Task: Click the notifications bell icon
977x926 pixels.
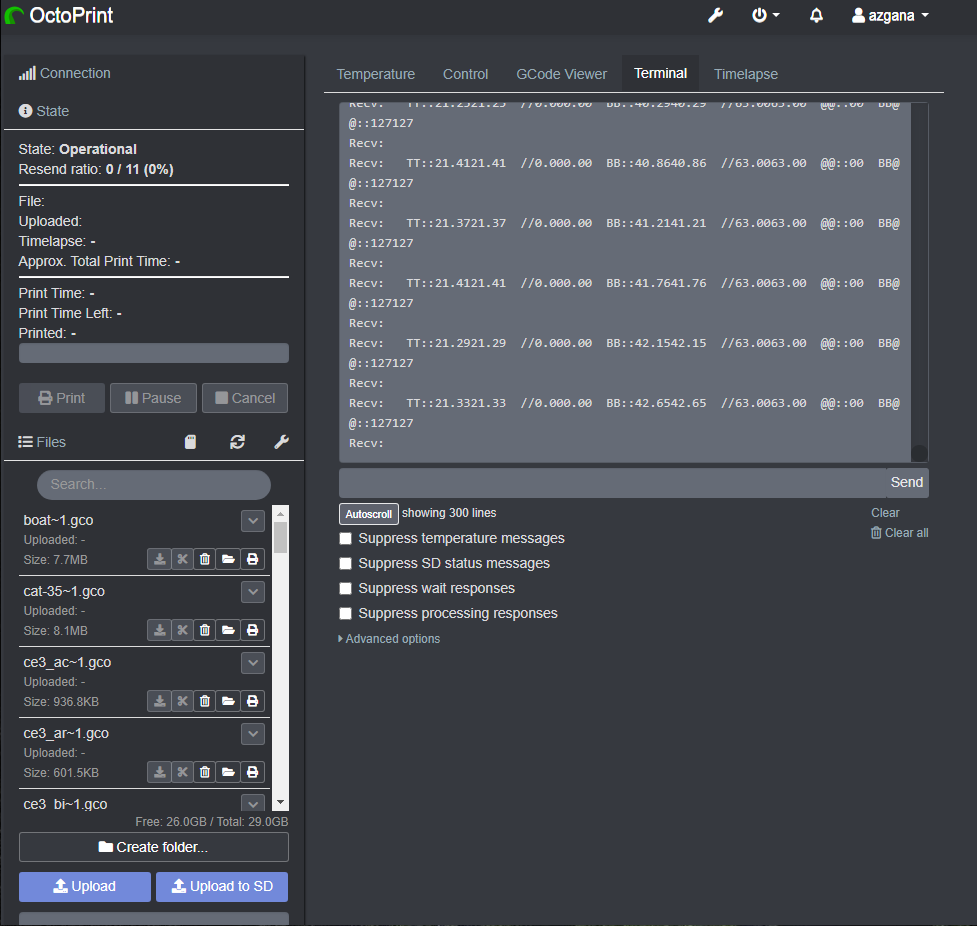Action: tap(816, 16)
